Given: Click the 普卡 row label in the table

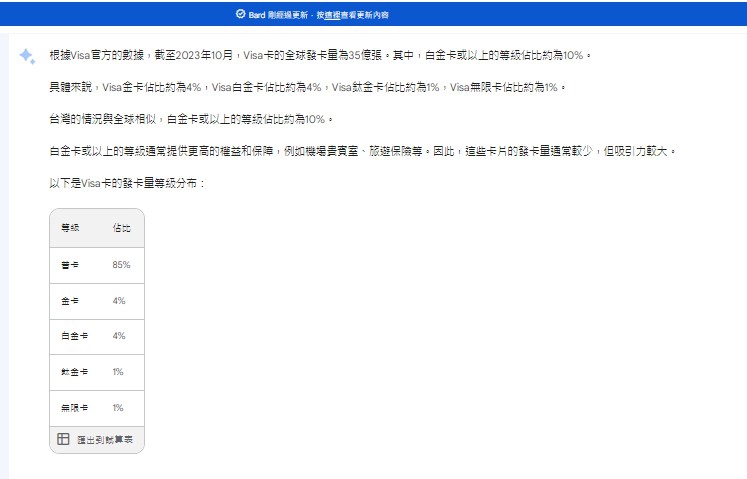Looking at the screenshot, I should coord(70,265).
